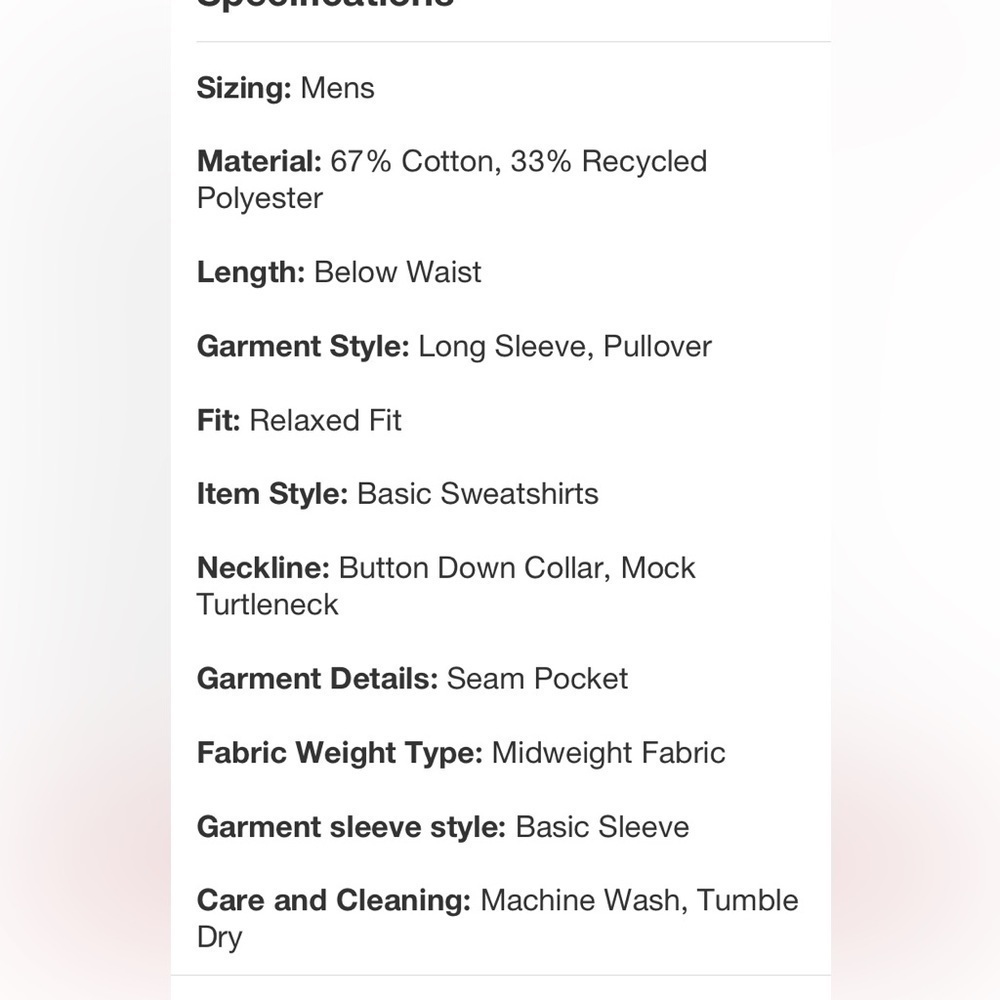This screenshot has height=1000, width=1000.
Task: Select the Fit: Relaxed Fit row
Action: click(299, 420)
